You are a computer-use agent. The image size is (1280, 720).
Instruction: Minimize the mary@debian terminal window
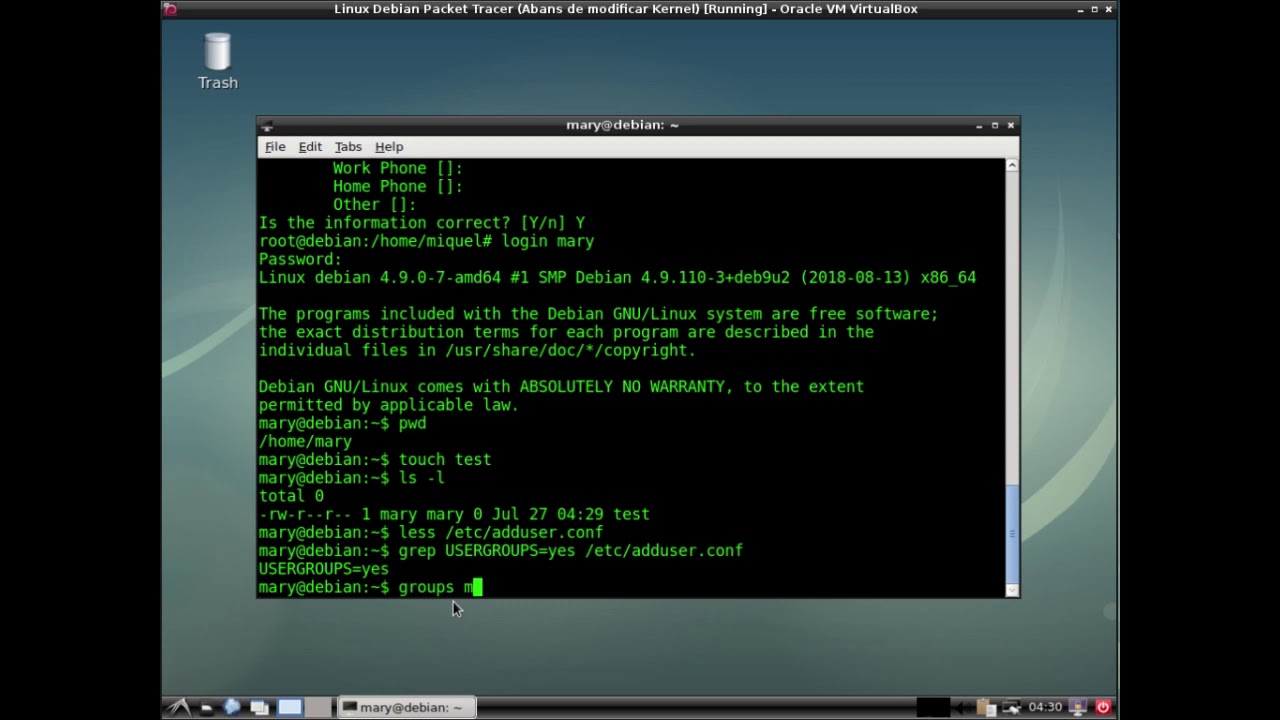tap(979, 125)
